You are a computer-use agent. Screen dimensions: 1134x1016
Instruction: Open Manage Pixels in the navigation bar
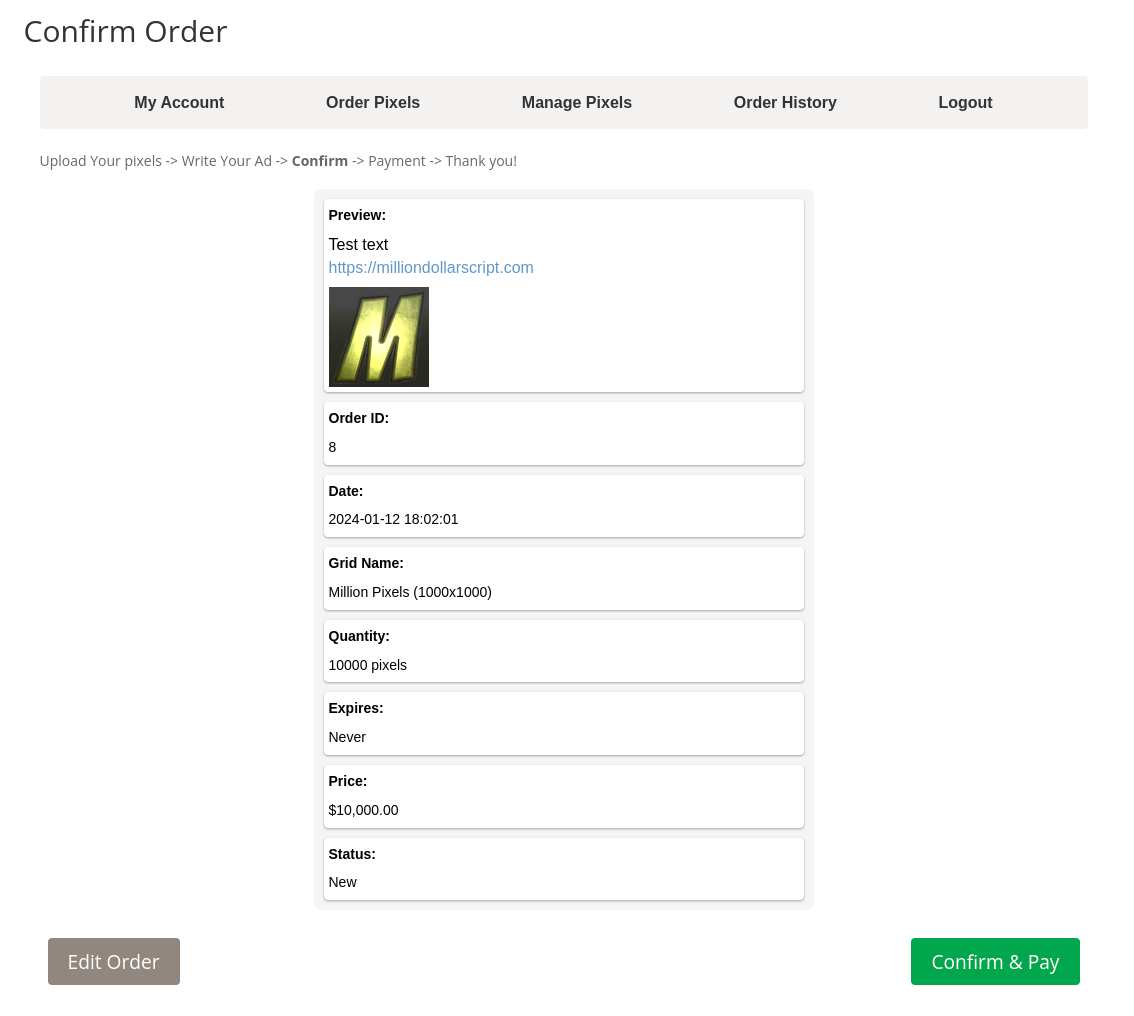(x=576, y=102)
